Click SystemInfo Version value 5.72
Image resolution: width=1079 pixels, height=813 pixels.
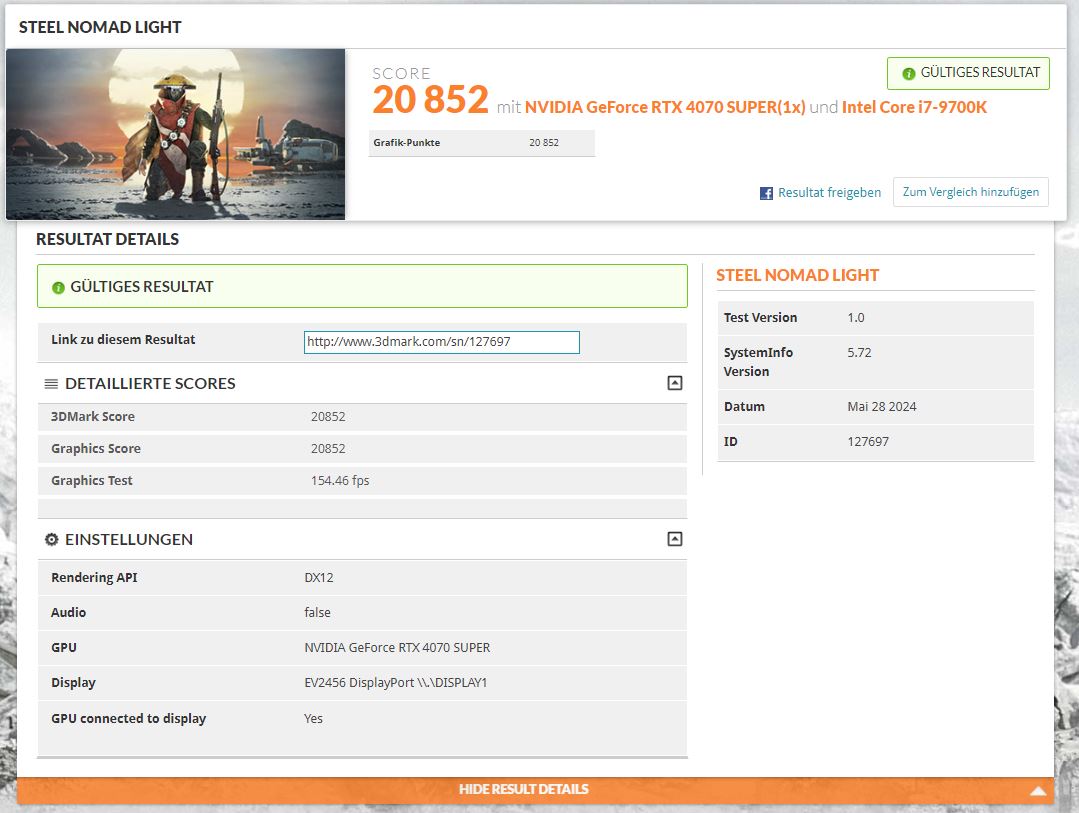tap(859, 352)
